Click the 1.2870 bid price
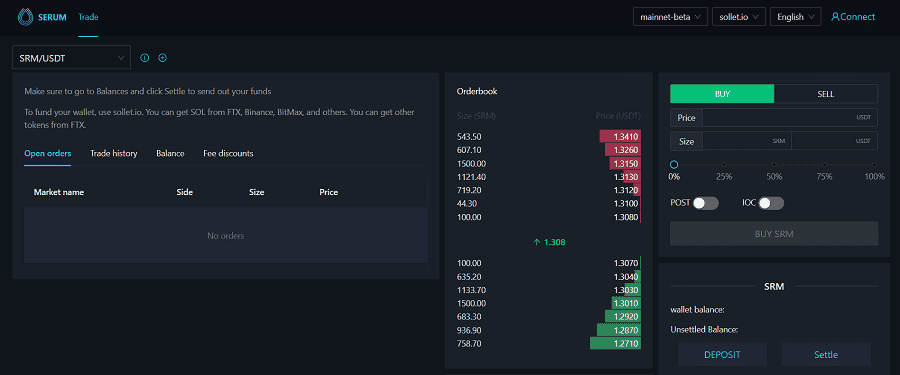The image size is (900, 375). coord(625,330)
